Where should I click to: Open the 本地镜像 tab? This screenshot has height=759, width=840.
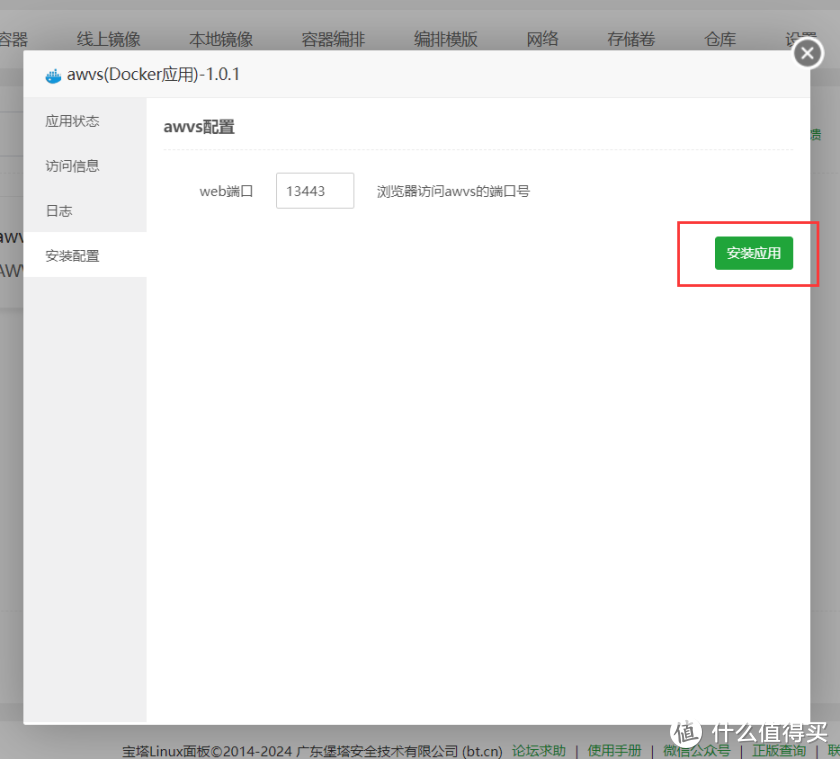[x=223, y=38]
